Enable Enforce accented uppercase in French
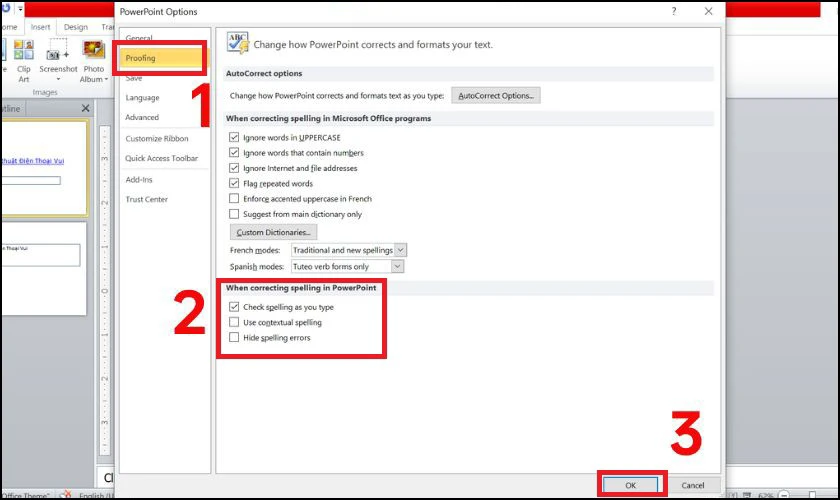This screenshot has width=840, height=500. (x=234, y=198)
